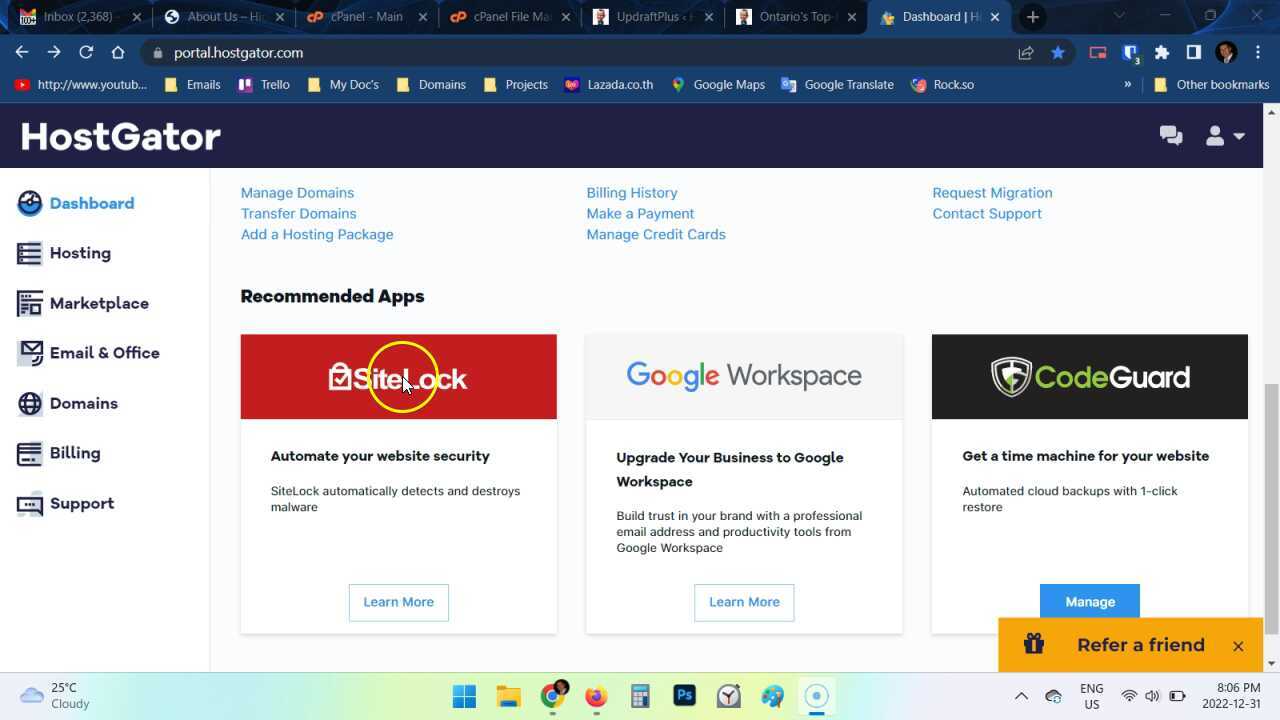
Task: Open the Support sidebar icon
Action: point(30,503)
